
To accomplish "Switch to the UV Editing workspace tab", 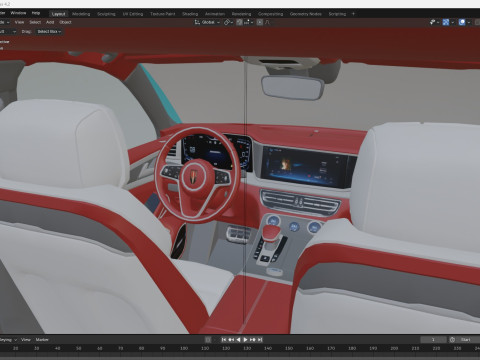I will click(133, 14).
